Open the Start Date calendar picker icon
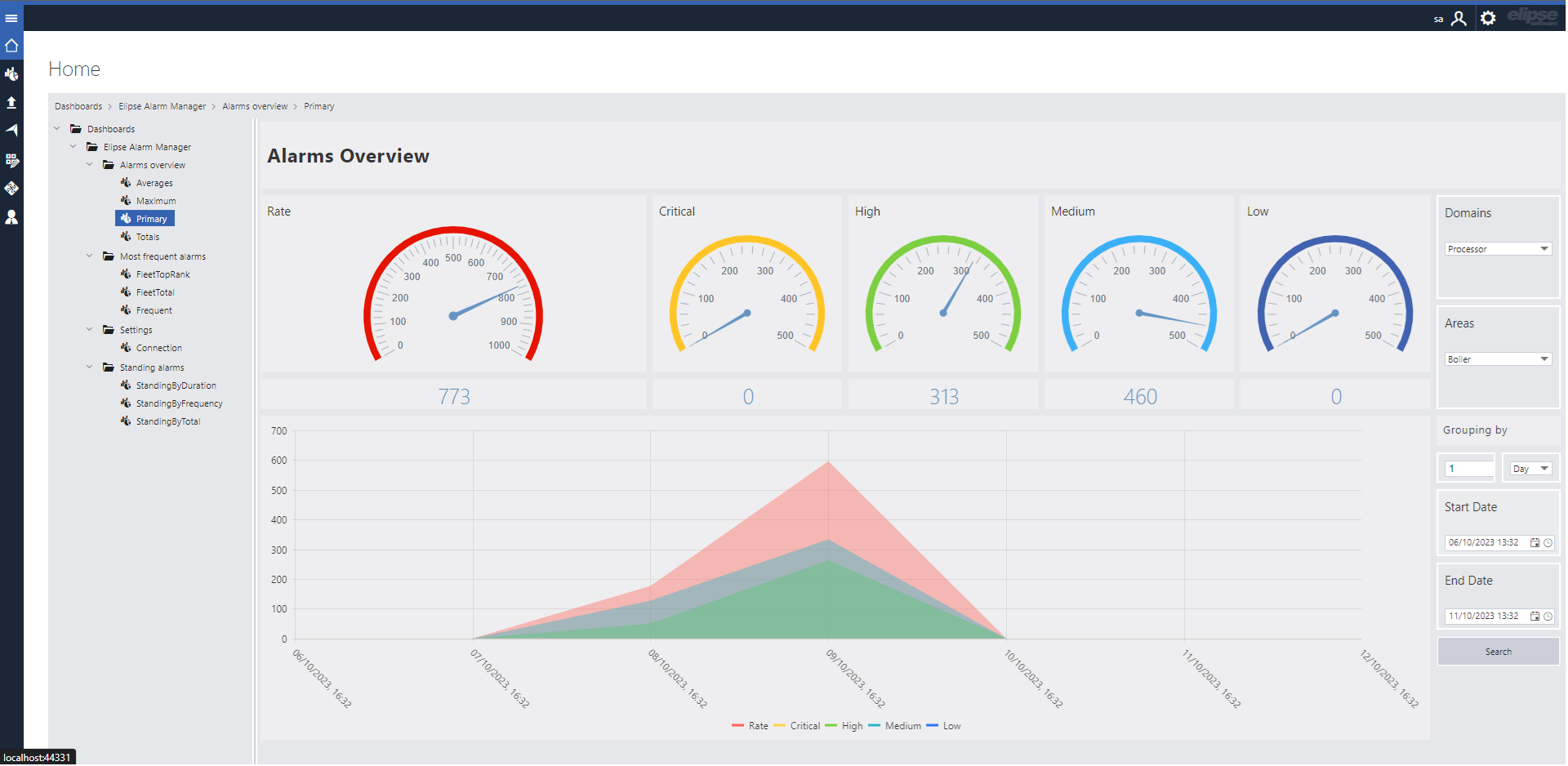Image resolution: width=1568 pixels, height=766 pixels. click(1535, 543)
